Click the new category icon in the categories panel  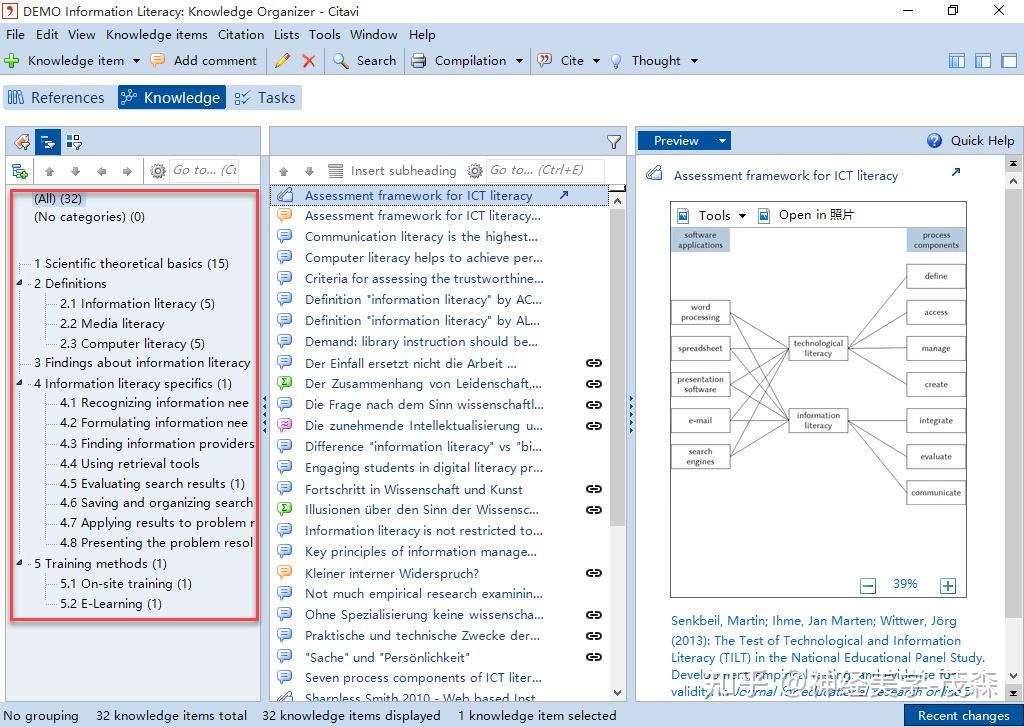(x=18, y=170)
